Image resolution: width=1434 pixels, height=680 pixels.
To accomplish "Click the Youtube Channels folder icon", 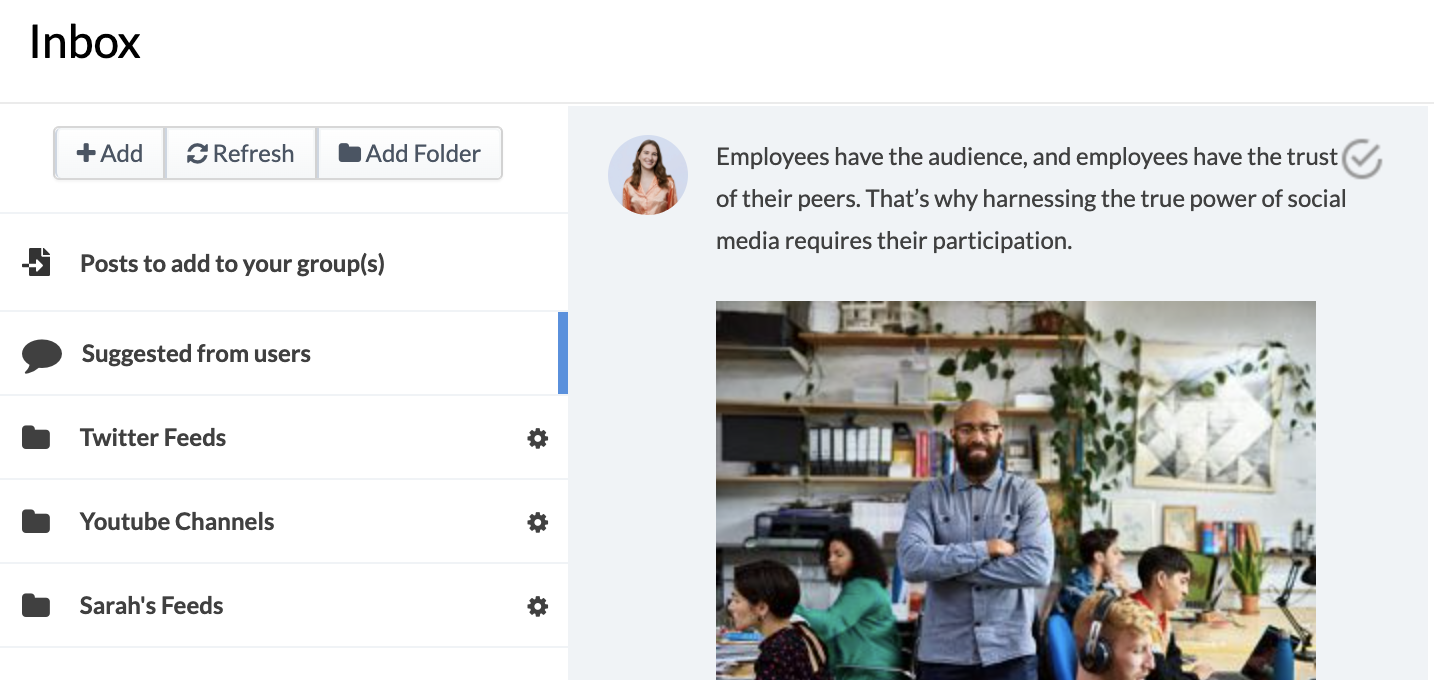I will 36,522.
